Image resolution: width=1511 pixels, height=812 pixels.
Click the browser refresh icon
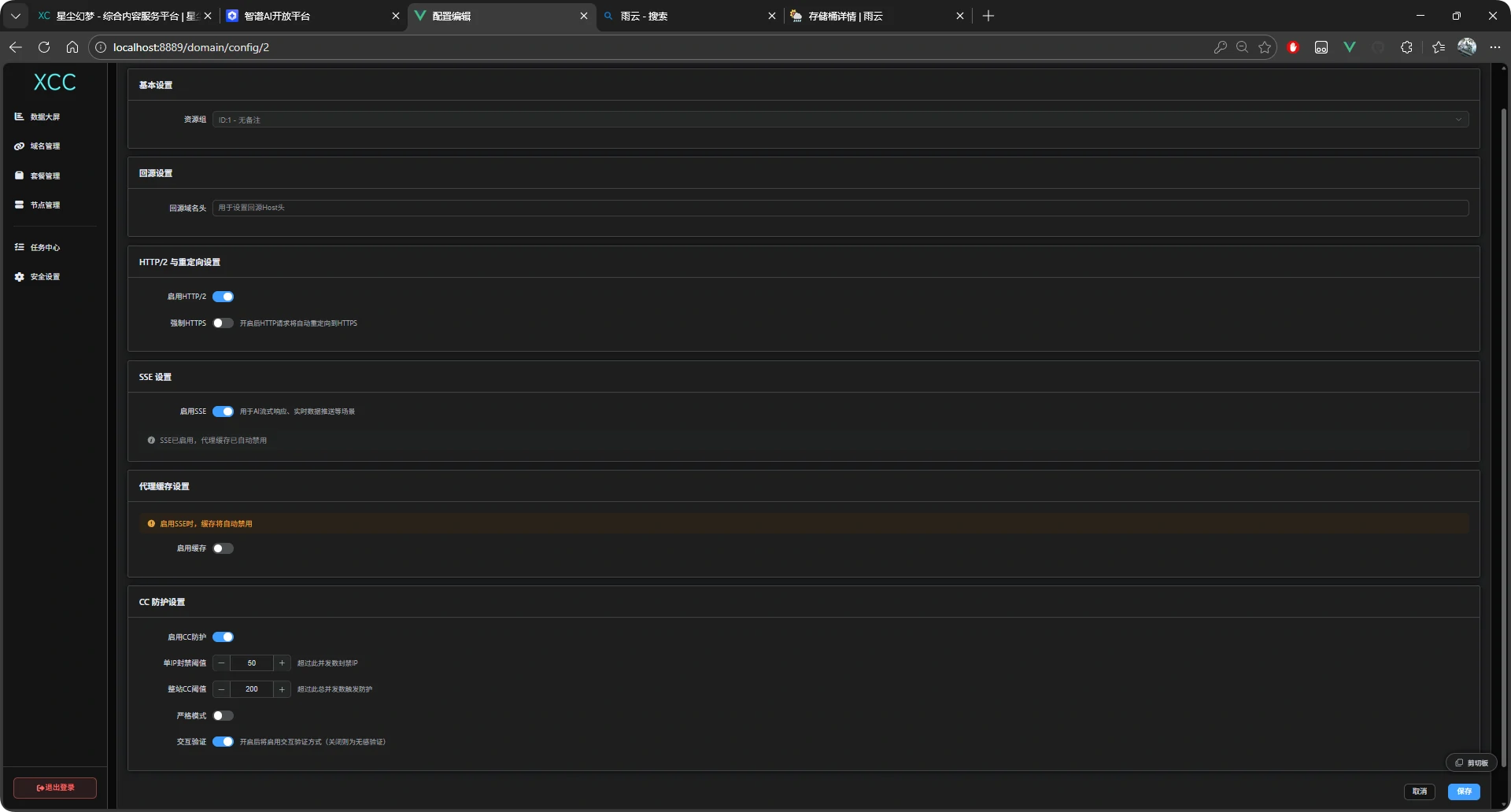(44, 47)
